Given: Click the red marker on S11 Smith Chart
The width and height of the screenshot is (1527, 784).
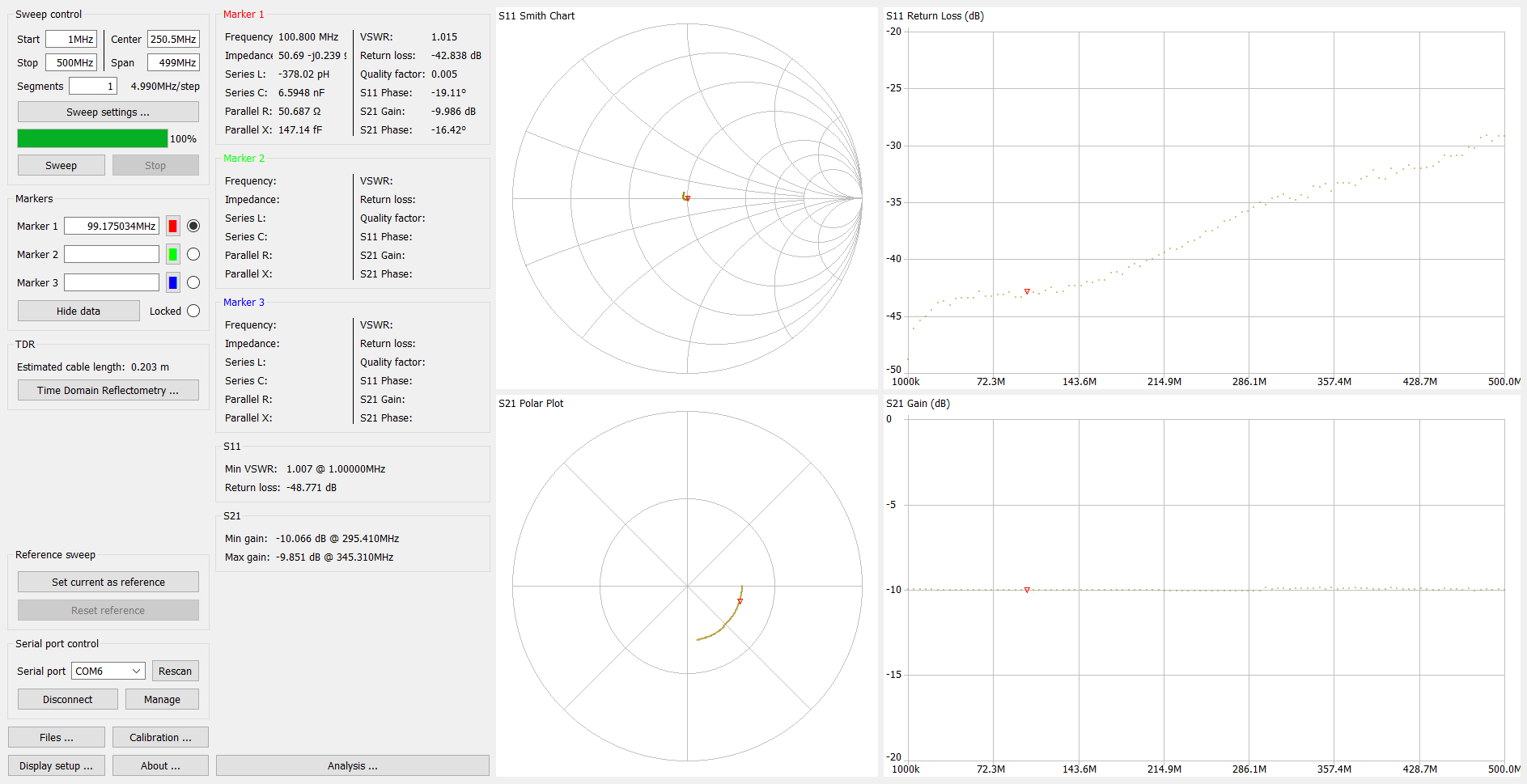Looking at the screenshot, I should click(687, 197).
